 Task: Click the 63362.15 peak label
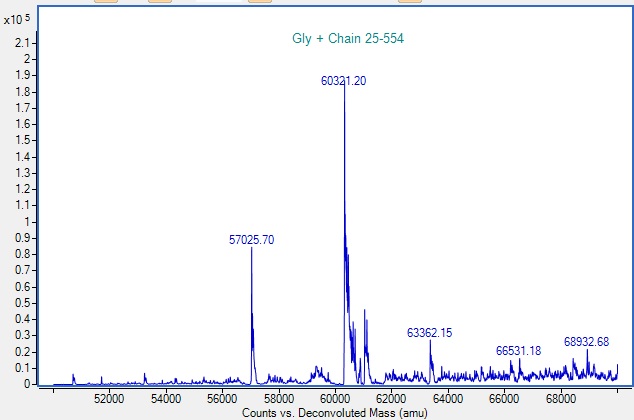pos(429,333)
